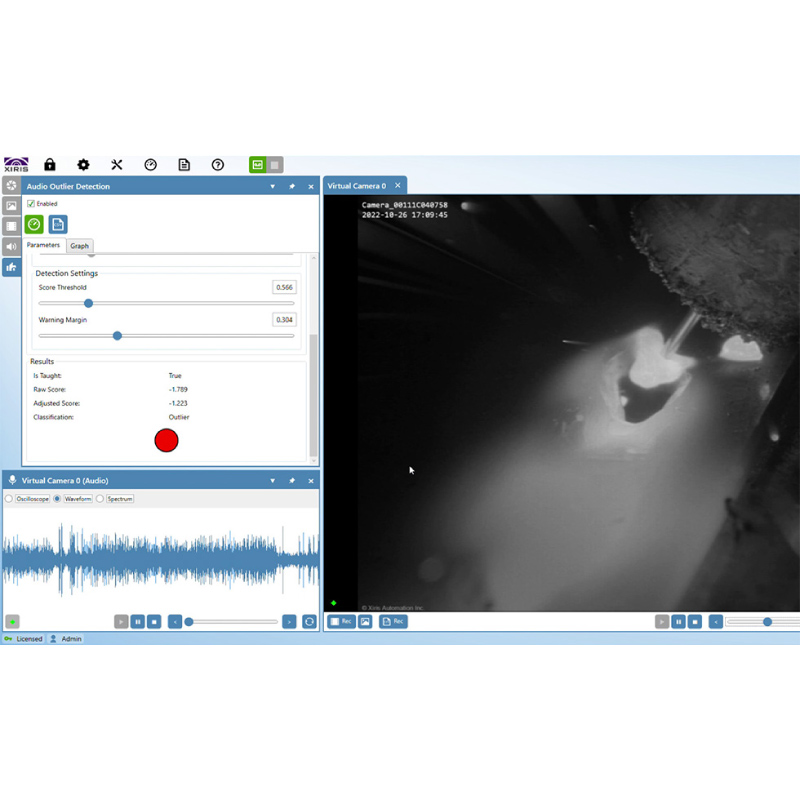This screenshot has height=800, width=800.
Task: Click the Raw Score value -1.789
Action: click(x=178, y=389)
